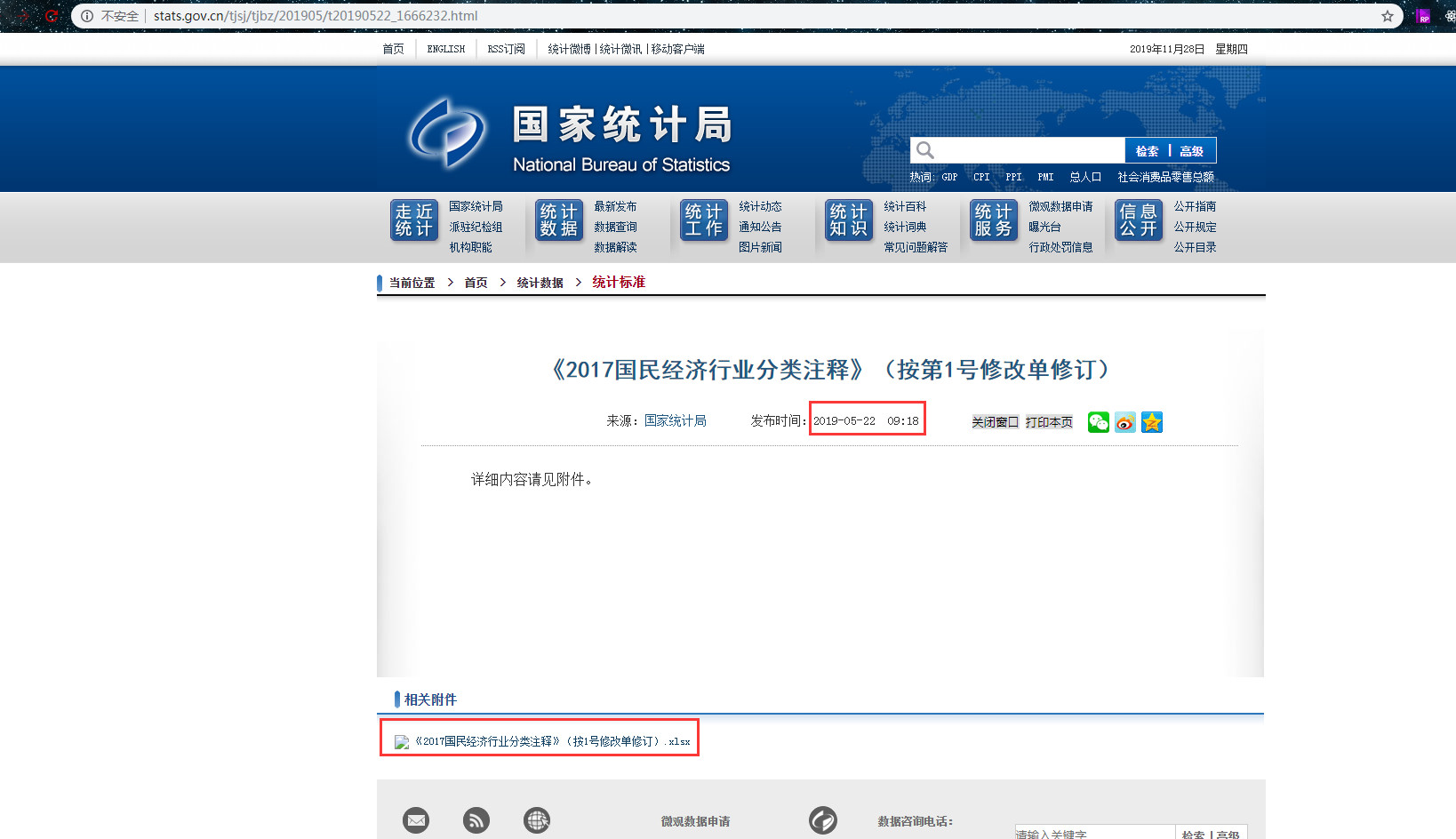Open 公开指南 in navigation
Viewport: 1456px width, 839px height.
(x=1195, y=206)
